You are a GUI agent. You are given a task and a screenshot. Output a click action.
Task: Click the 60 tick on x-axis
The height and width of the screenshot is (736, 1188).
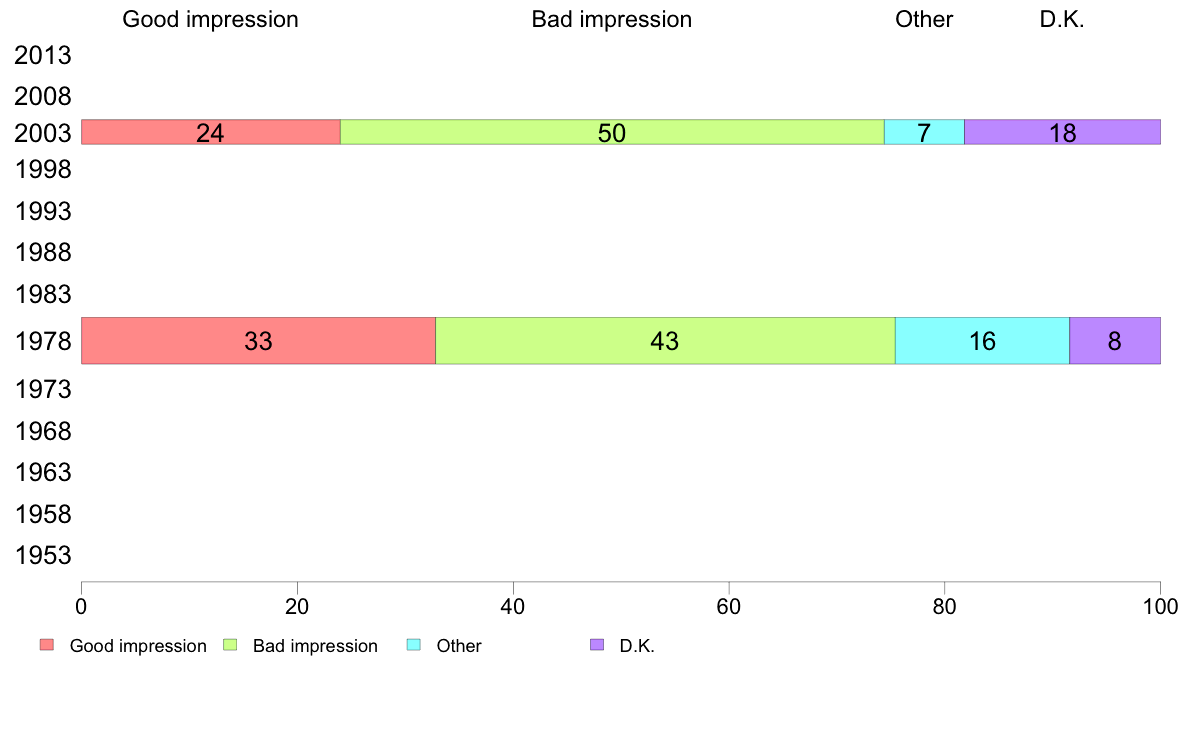729,606
